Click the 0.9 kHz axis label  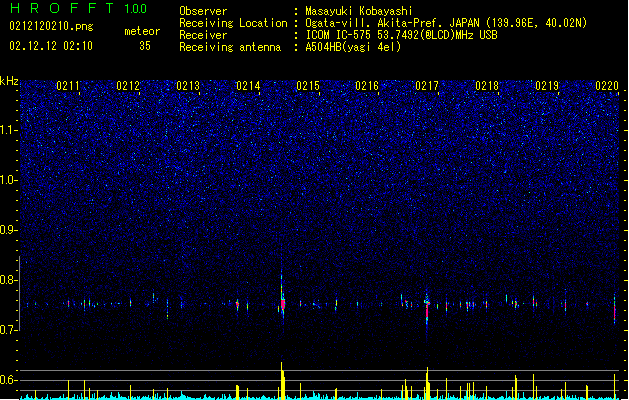(x=8, y=230)
